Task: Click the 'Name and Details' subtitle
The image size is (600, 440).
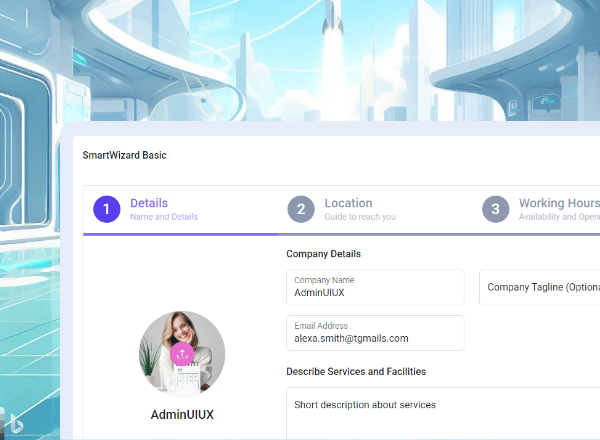Action: pyautogui.click(x=164, y=217)
